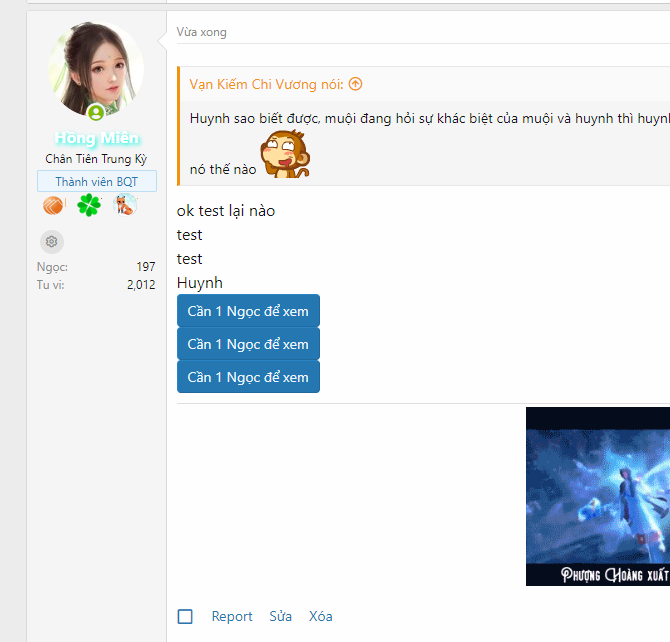Image resolution: width=670 pixels, height=642 pixels.
Task: Click the fox badge icon
Action: (125, 206)
